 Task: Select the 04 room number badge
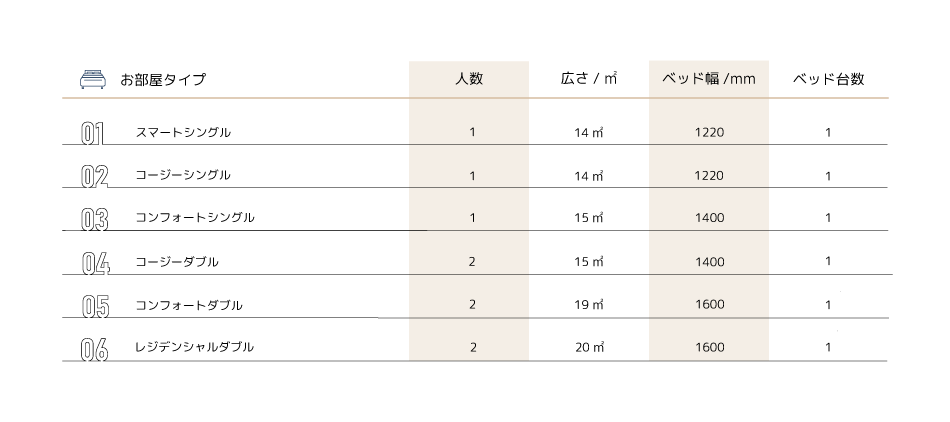pyautogui.click(x=95, y=263)
